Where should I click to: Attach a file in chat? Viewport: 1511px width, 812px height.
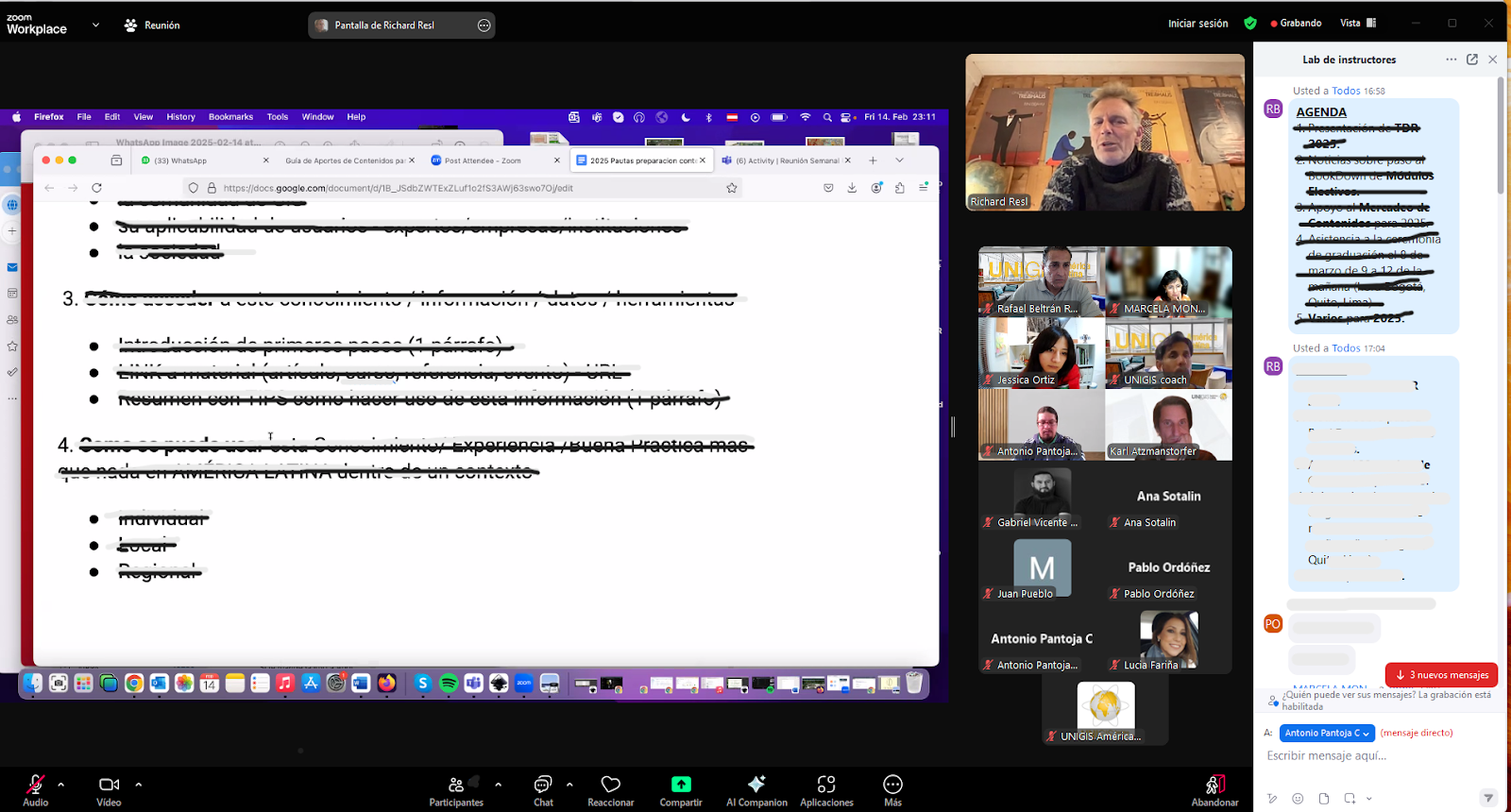[x=1324, y=799]
